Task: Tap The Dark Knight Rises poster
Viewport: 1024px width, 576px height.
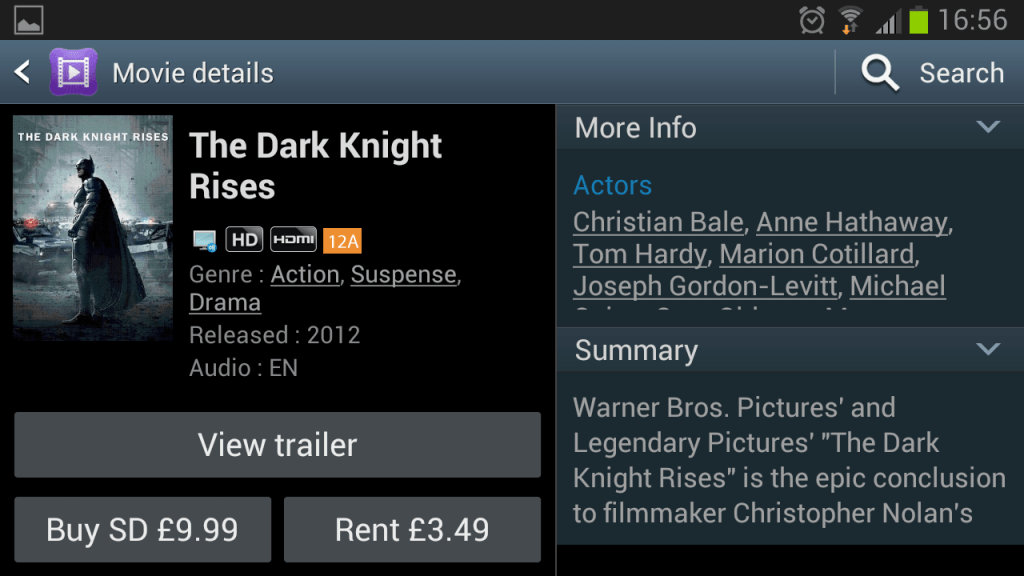Action: (x=93, y=228)
